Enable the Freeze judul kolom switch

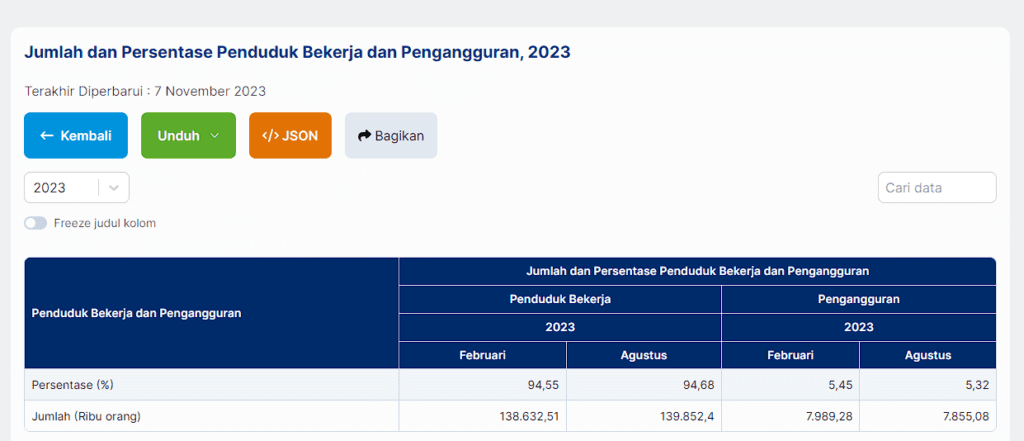pyautogui.click(x=36, y=223)
